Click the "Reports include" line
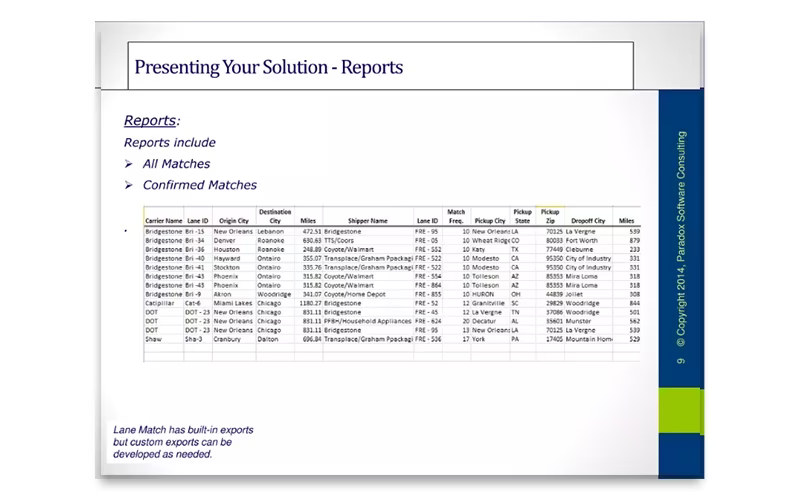Screen dimensions: 800x500 tap(170, 142)
